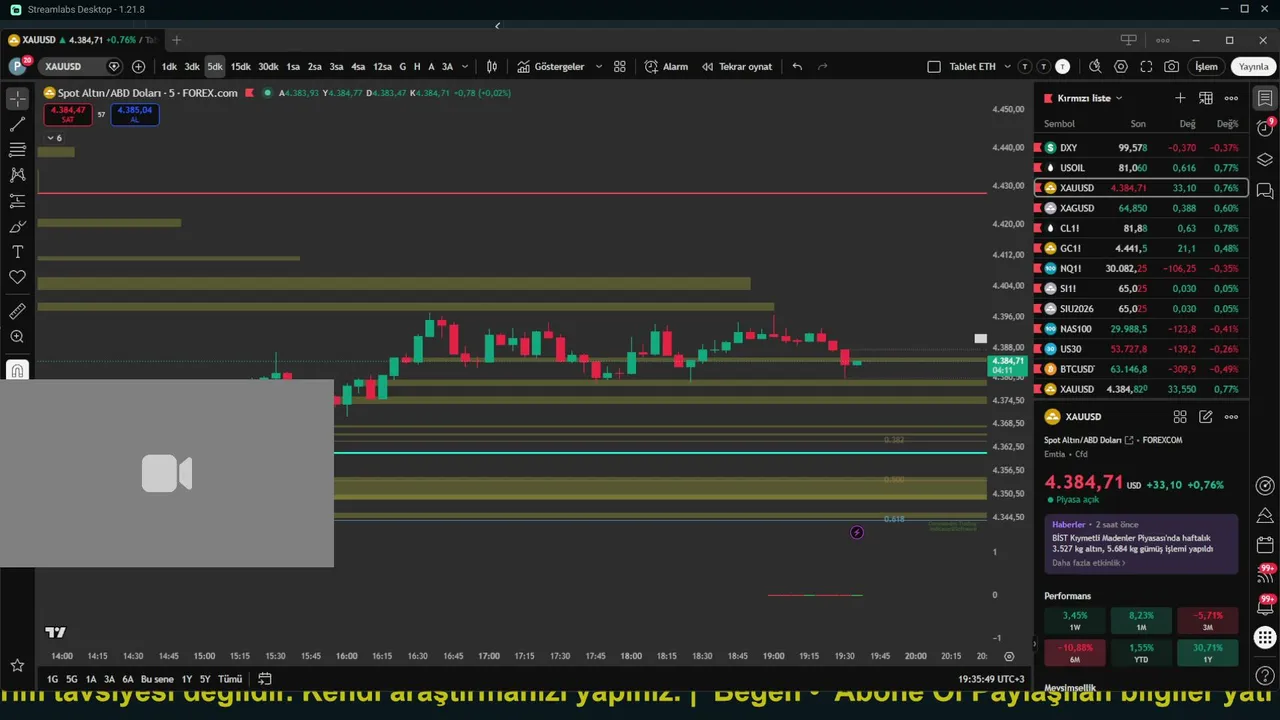Open the indicator templates grid icon
1280x720 pixels.
pos(620,67)
